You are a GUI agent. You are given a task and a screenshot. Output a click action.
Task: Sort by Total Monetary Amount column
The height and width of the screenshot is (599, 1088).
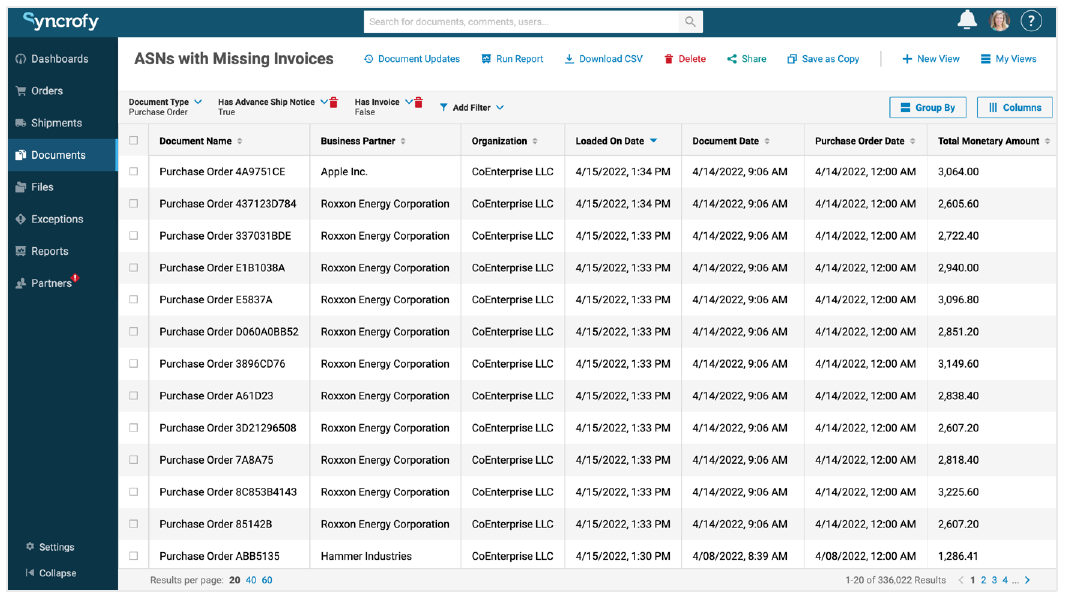click(x=1047, y=141)
